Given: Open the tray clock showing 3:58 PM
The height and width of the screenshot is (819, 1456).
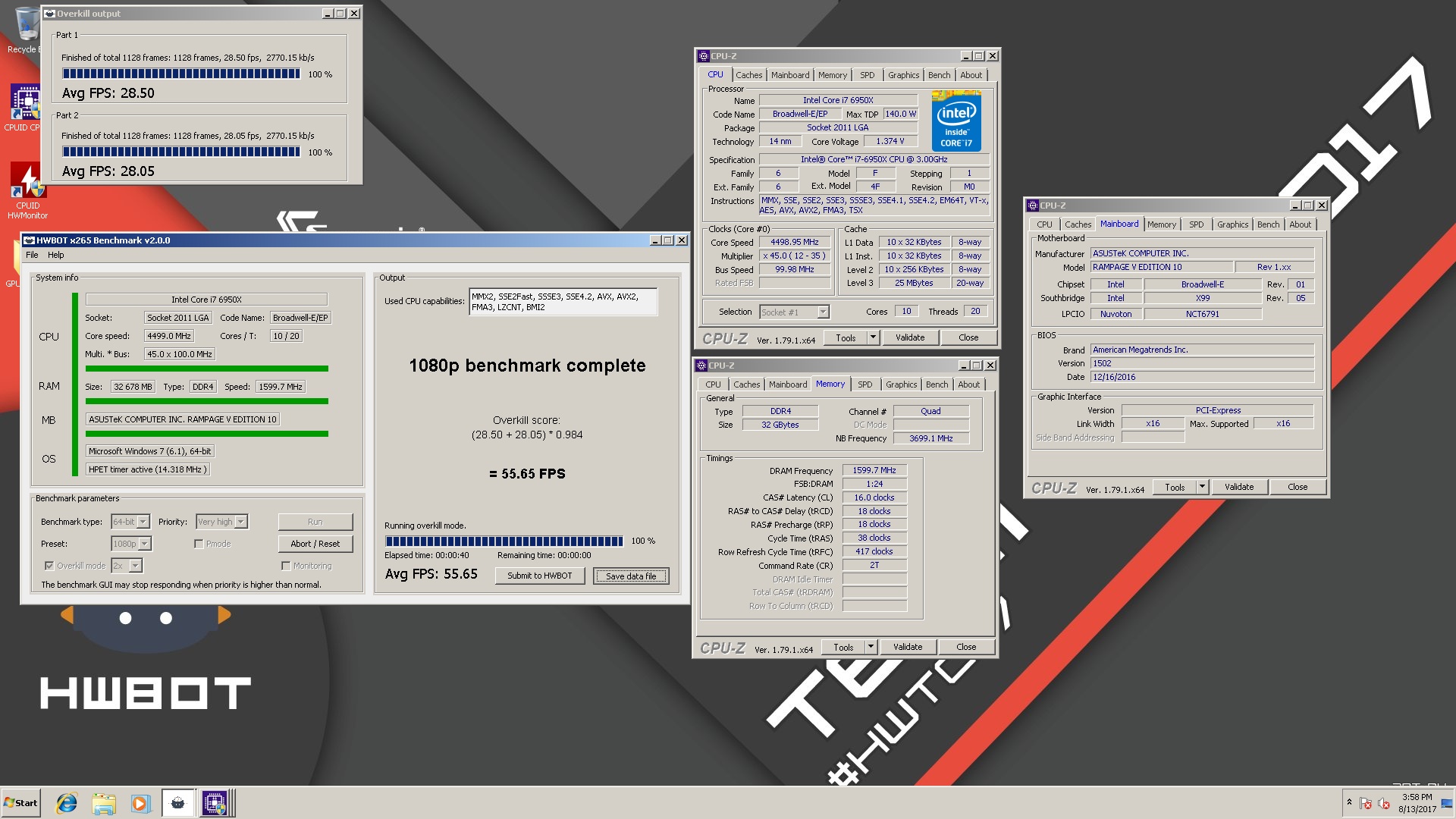Looking at the screenshot, I should click(x=1417, y=803).
